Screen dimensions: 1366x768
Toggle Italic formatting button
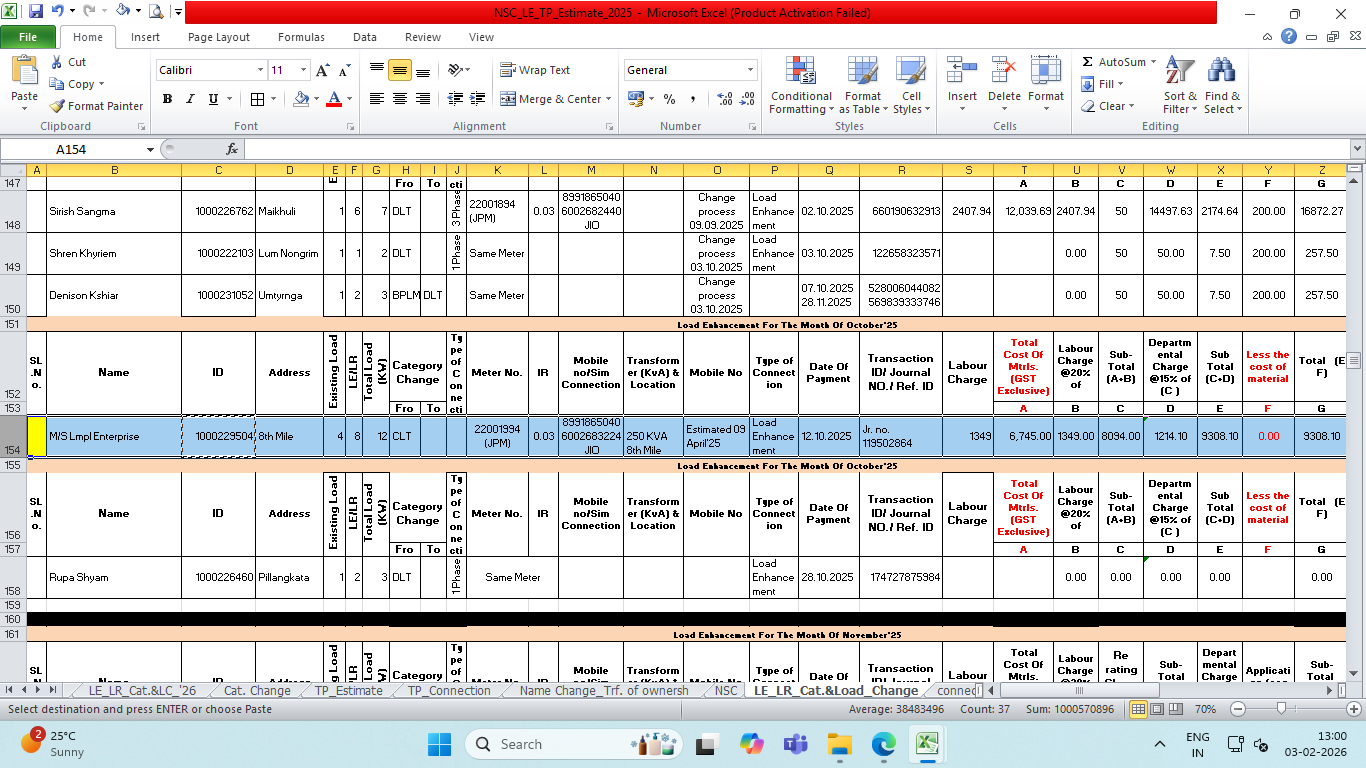pos(190,99)
